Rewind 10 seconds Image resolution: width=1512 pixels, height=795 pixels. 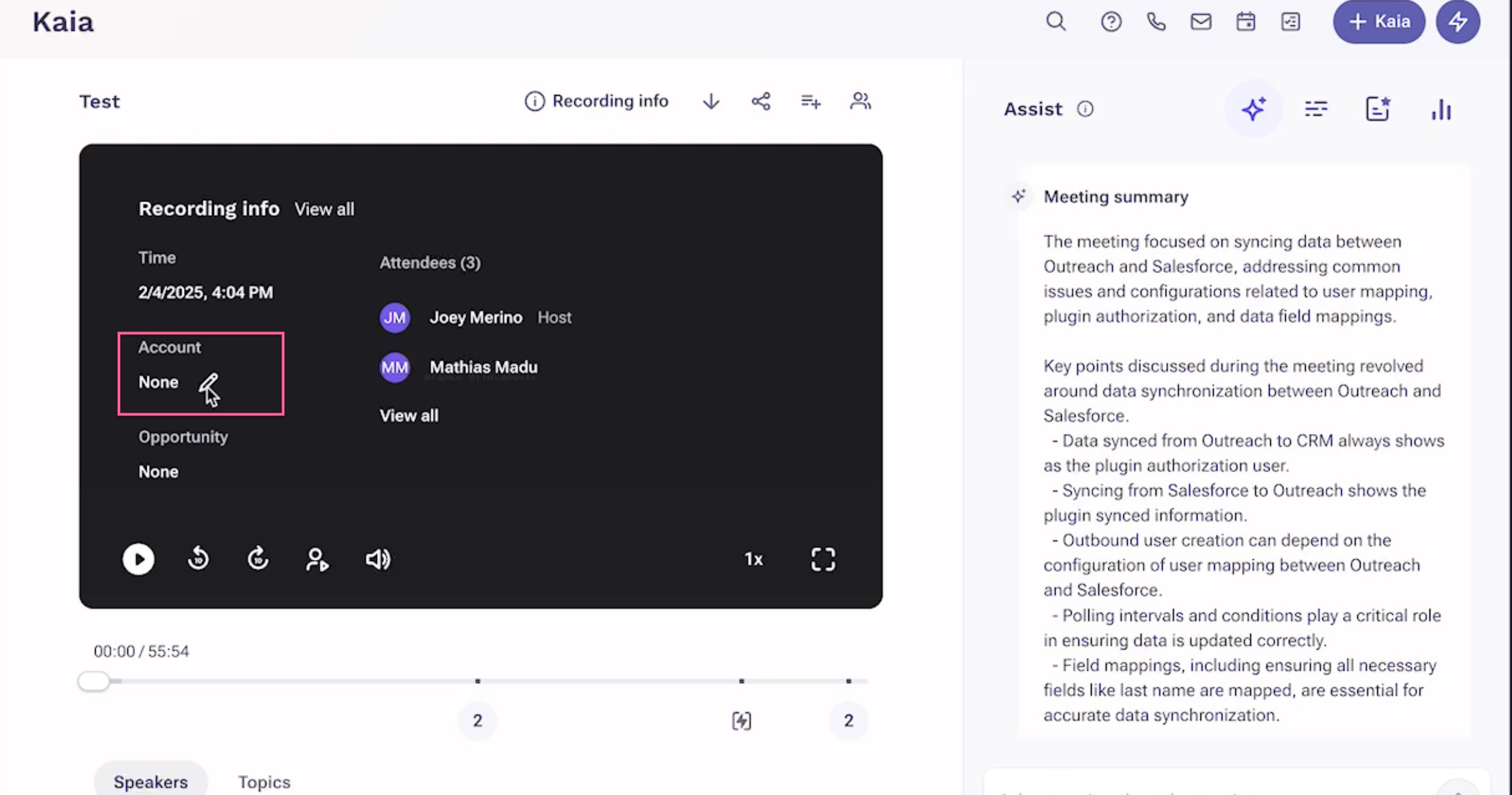coord(198,559)
